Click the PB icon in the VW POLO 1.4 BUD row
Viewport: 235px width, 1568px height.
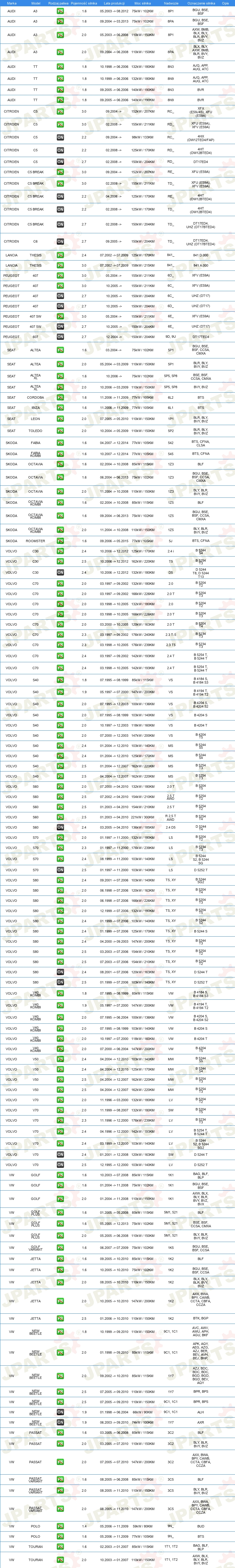click(x=60, y=1526)
